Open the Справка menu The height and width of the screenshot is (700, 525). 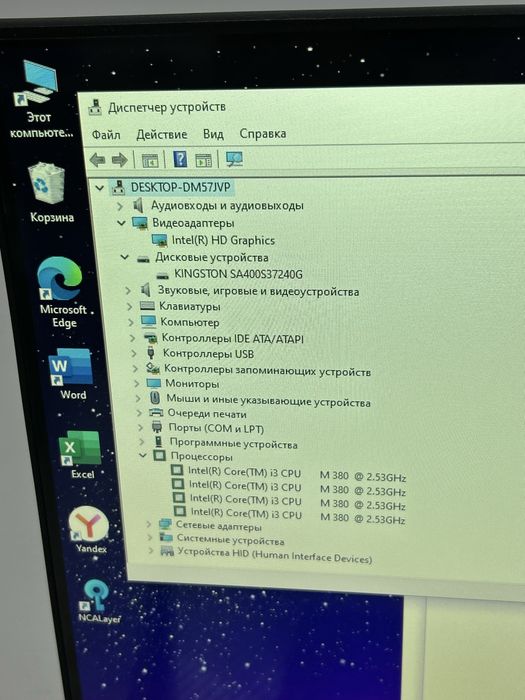(262, 133)
